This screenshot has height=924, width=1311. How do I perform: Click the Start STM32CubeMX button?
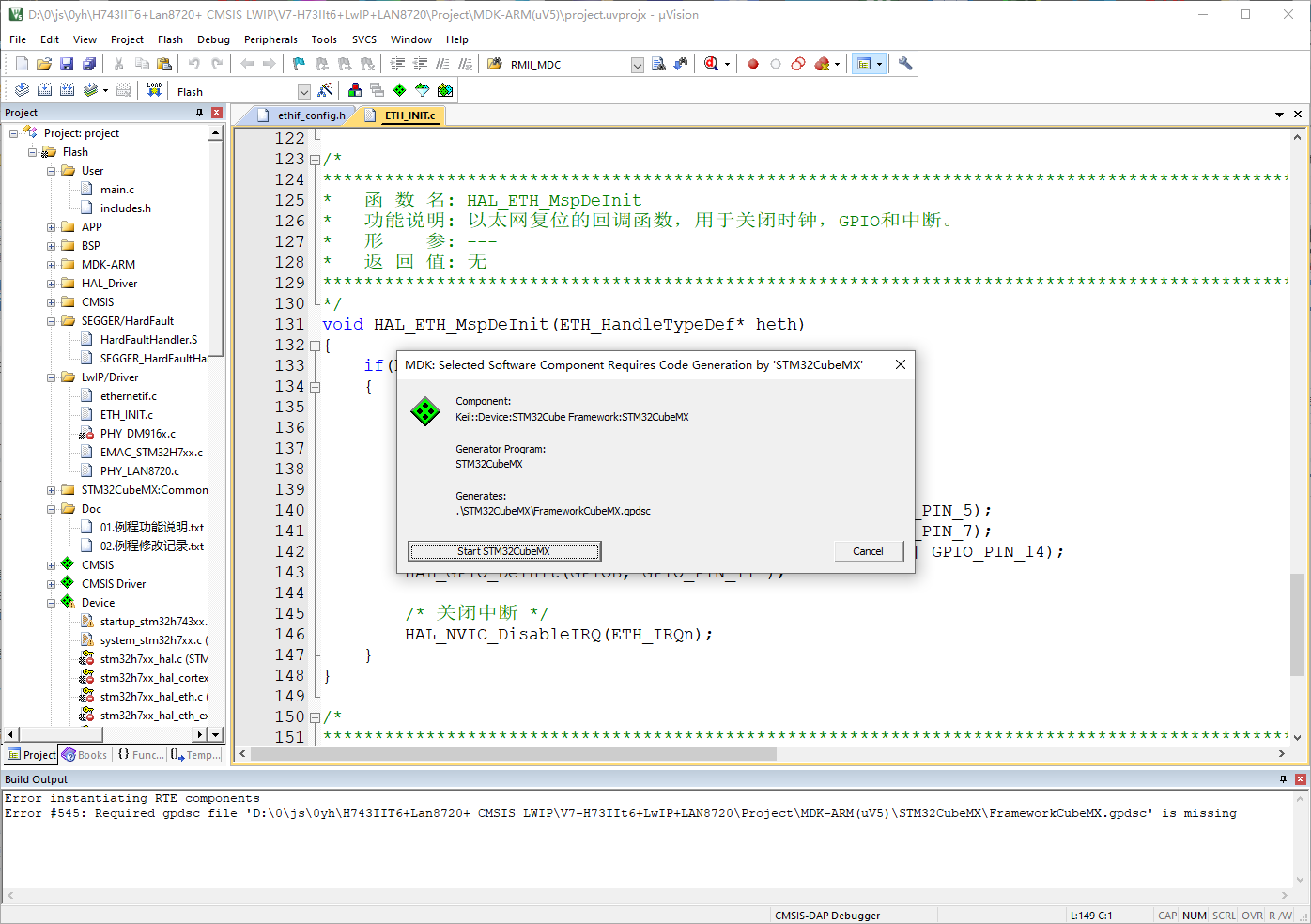pos(504,551)
